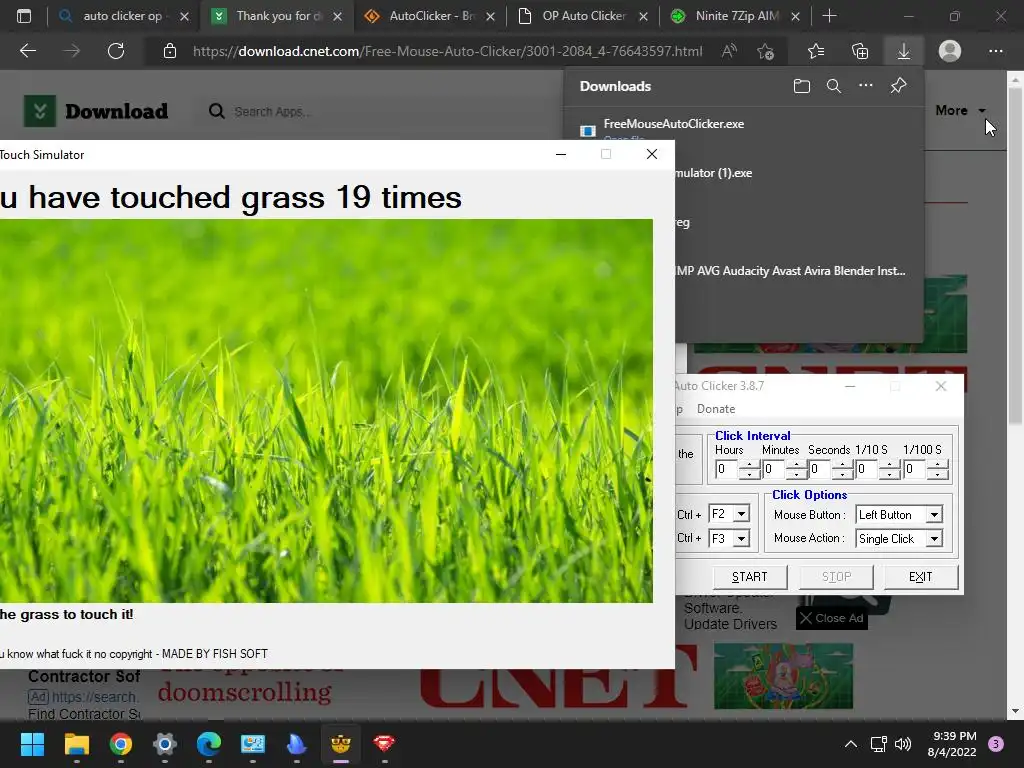Open the notification badge in taskbar
This screenshot has width=1024, height=768.
point(996,744)
